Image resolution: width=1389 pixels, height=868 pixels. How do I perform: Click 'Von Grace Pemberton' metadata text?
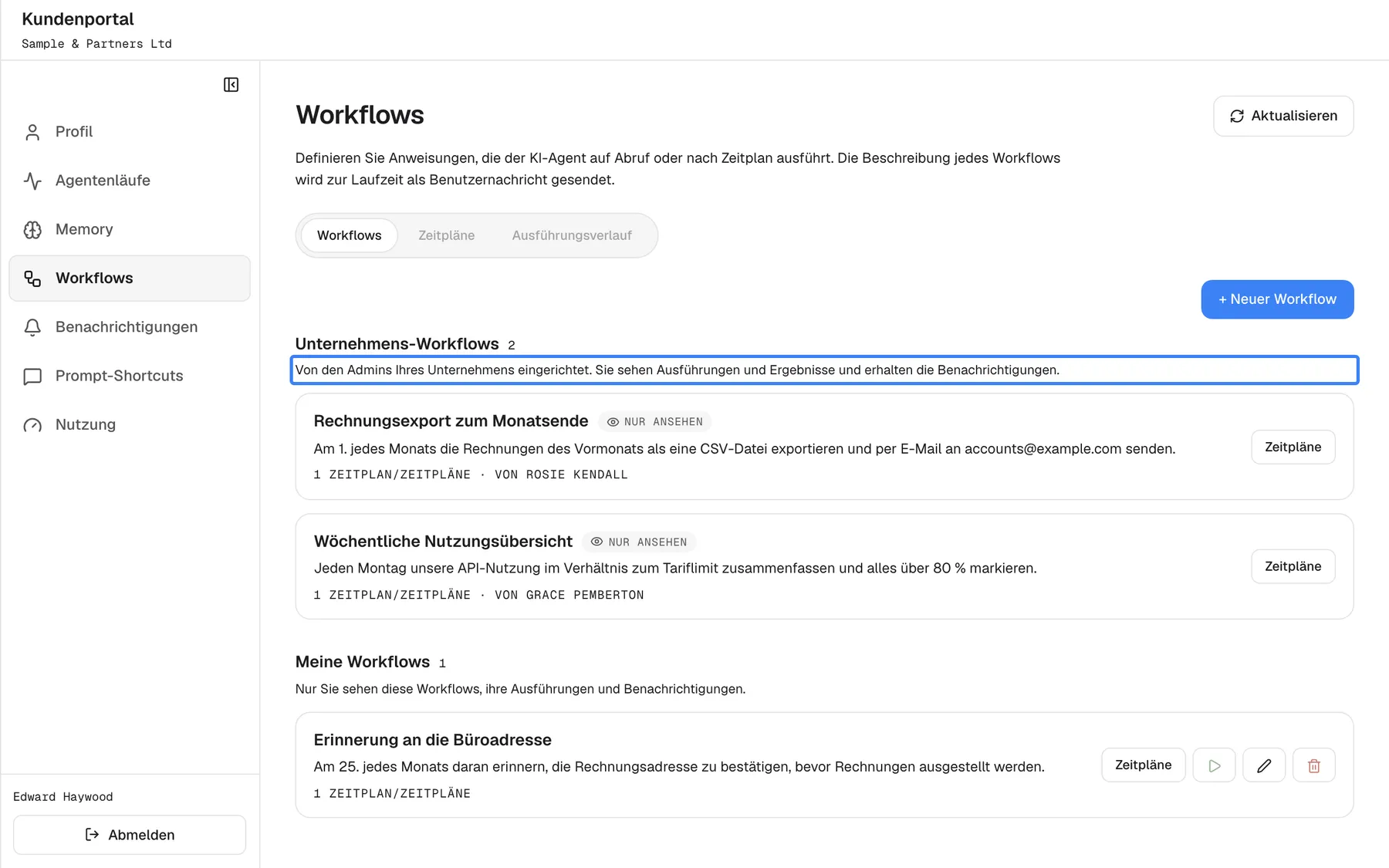(x=569, y=595)
